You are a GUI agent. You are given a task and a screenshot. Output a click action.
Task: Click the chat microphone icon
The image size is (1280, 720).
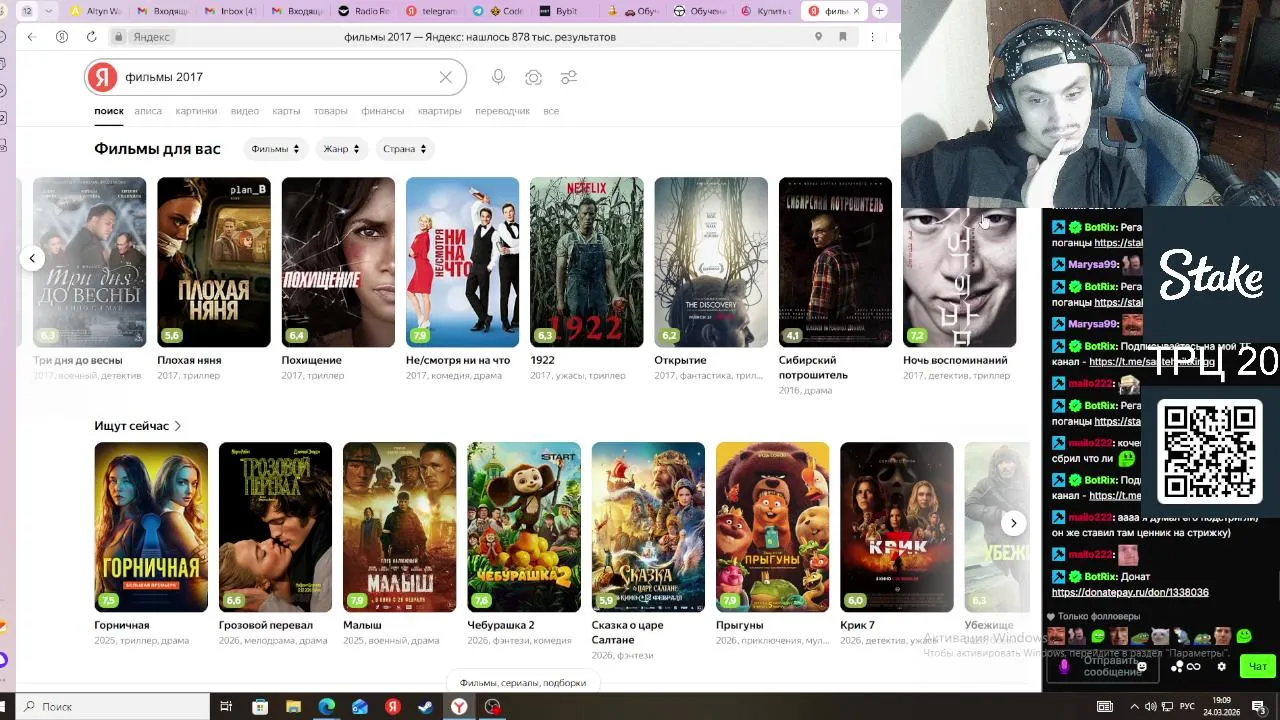(1064, 666)
